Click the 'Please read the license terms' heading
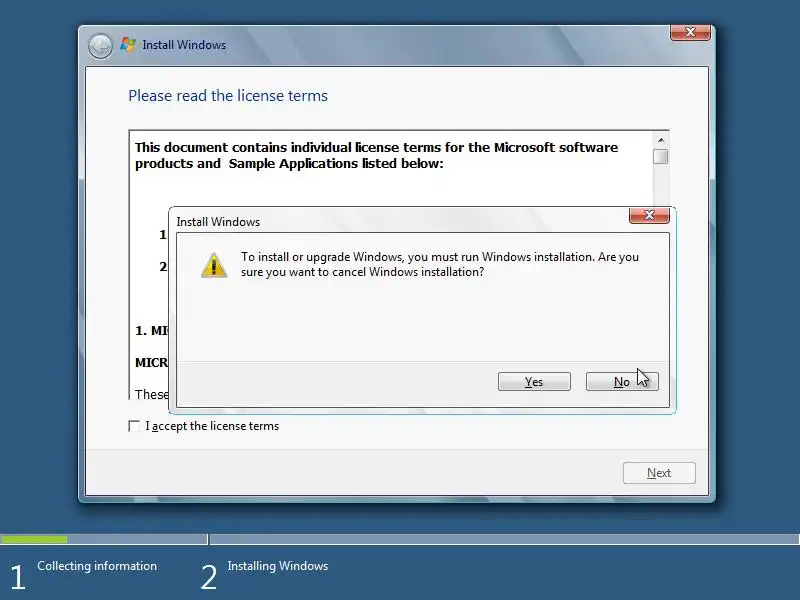The height and width of the screenshot is (600, 800). pos(228,96)
